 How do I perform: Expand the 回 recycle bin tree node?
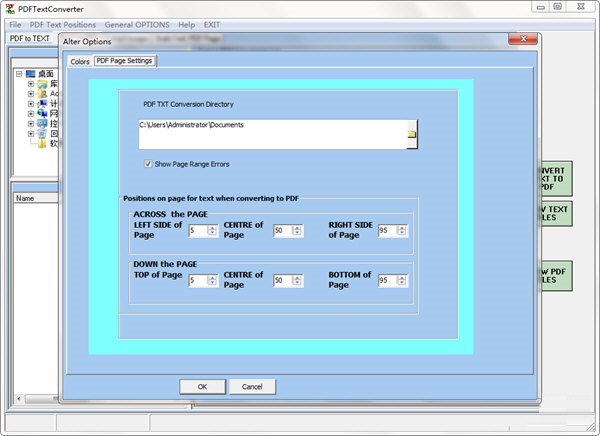pos(31,133)
